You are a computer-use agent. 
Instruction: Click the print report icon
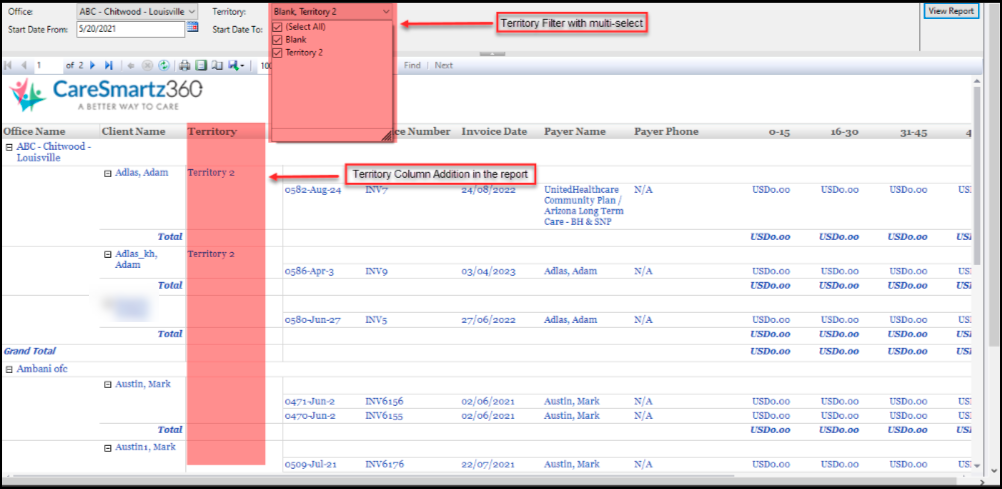185,65
